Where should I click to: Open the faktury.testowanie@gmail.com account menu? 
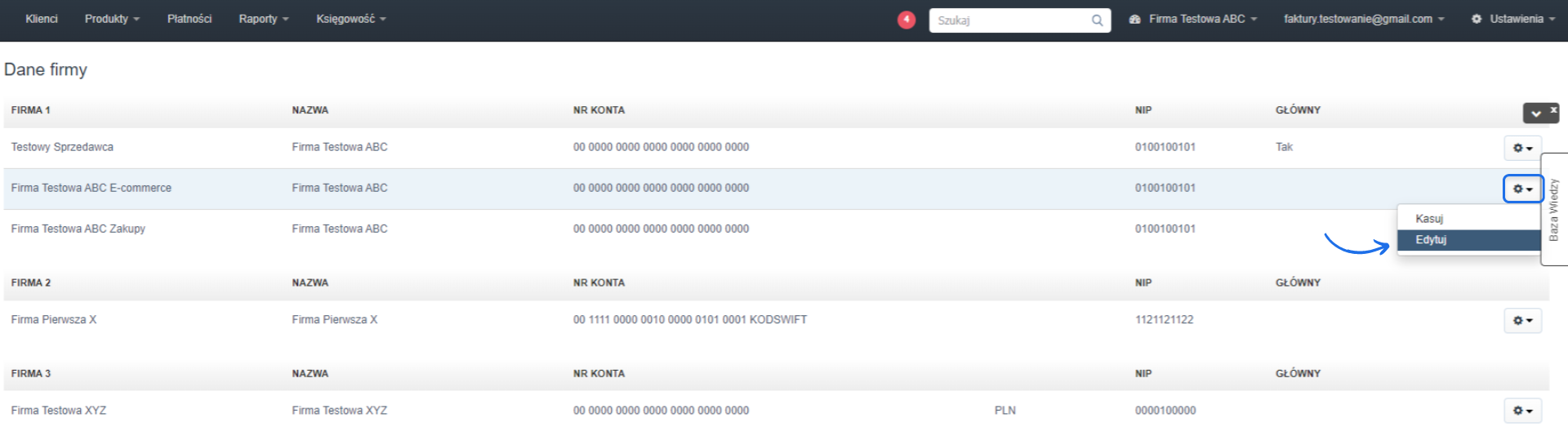(x=1363, y=19)
